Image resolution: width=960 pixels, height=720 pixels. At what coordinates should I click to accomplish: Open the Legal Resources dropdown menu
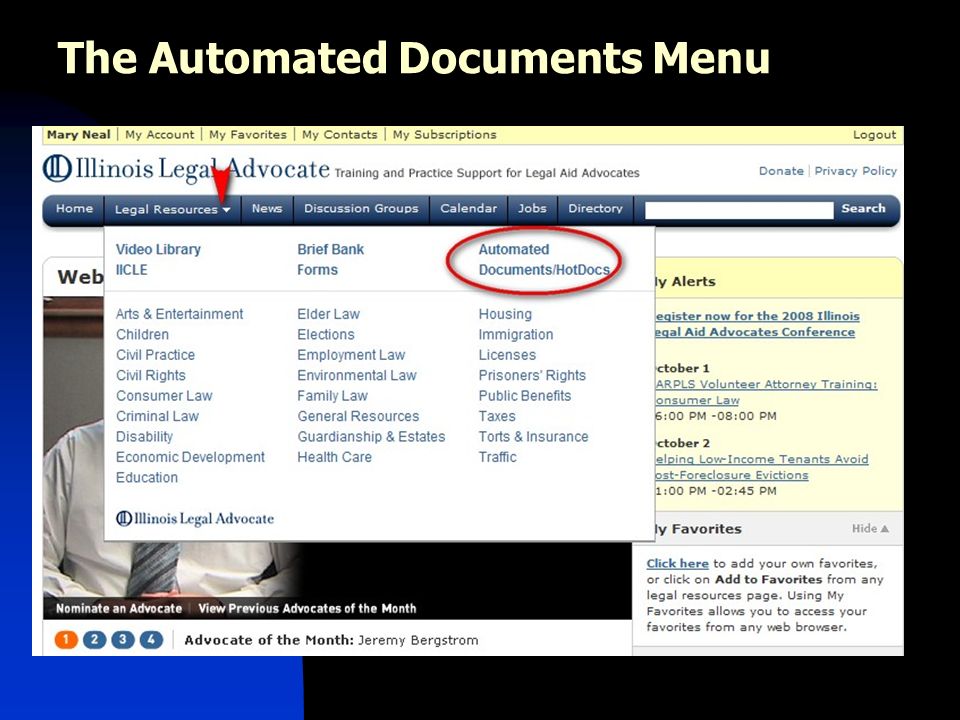[172, 209]
